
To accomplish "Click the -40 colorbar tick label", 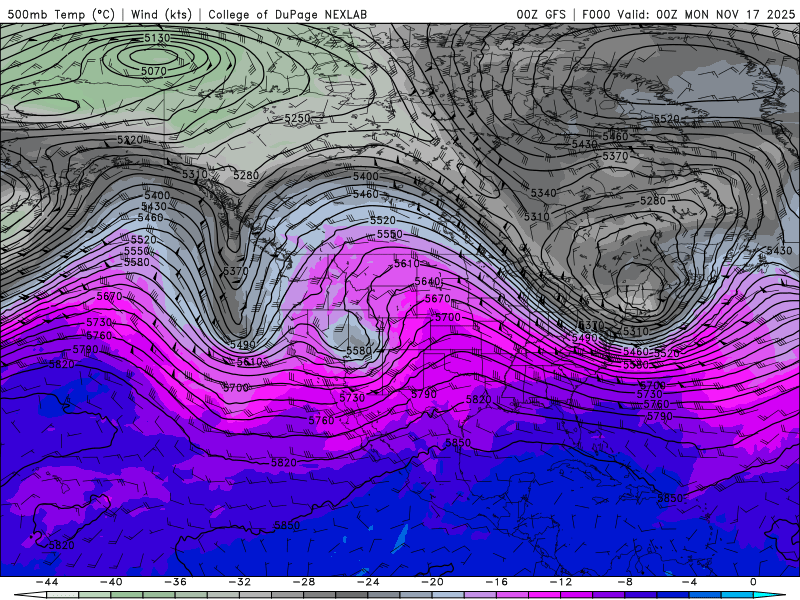I will pos(111,582).
